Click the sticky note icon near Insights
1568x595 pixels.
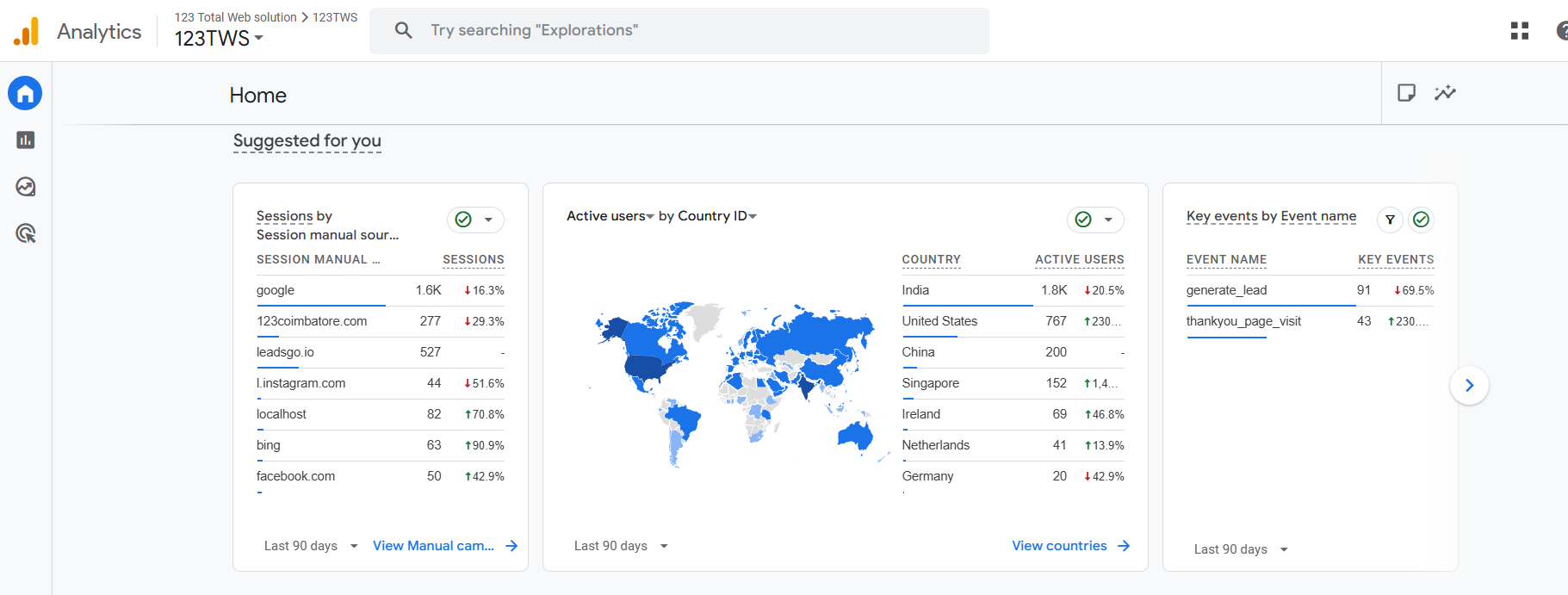point(1406,93)
